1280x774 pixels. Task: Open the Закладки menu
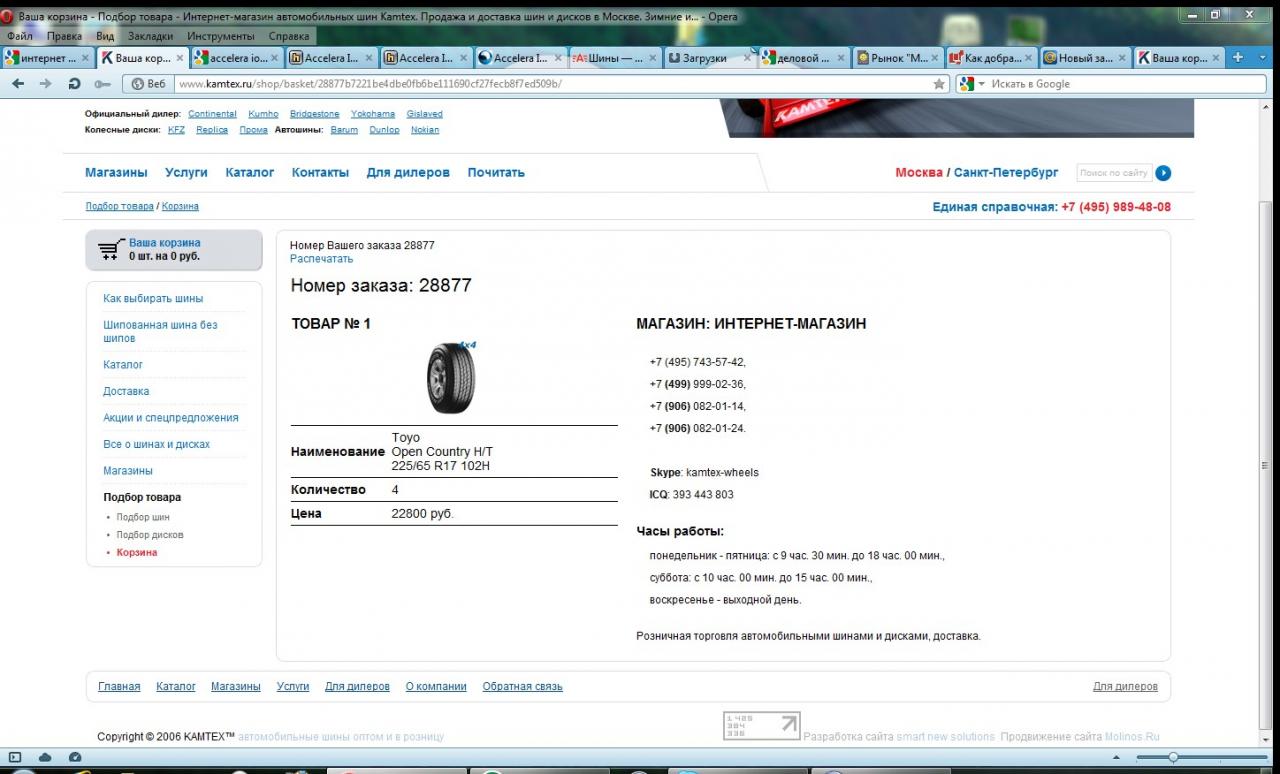(x=150, y=36)
